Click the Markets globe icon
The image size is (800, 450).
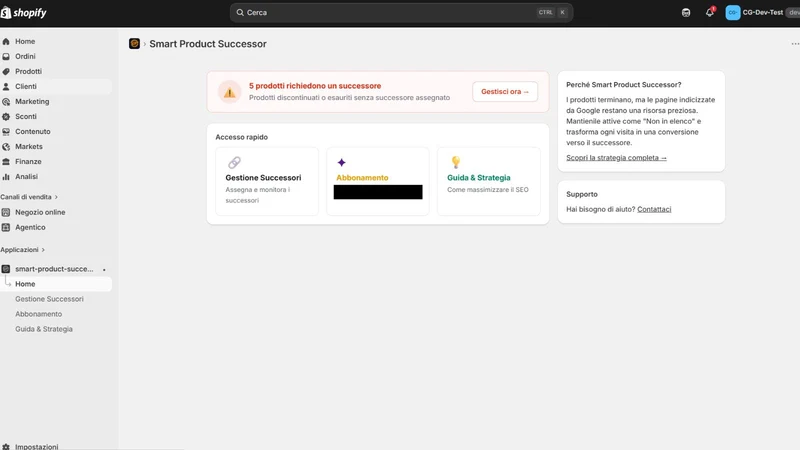6,146
